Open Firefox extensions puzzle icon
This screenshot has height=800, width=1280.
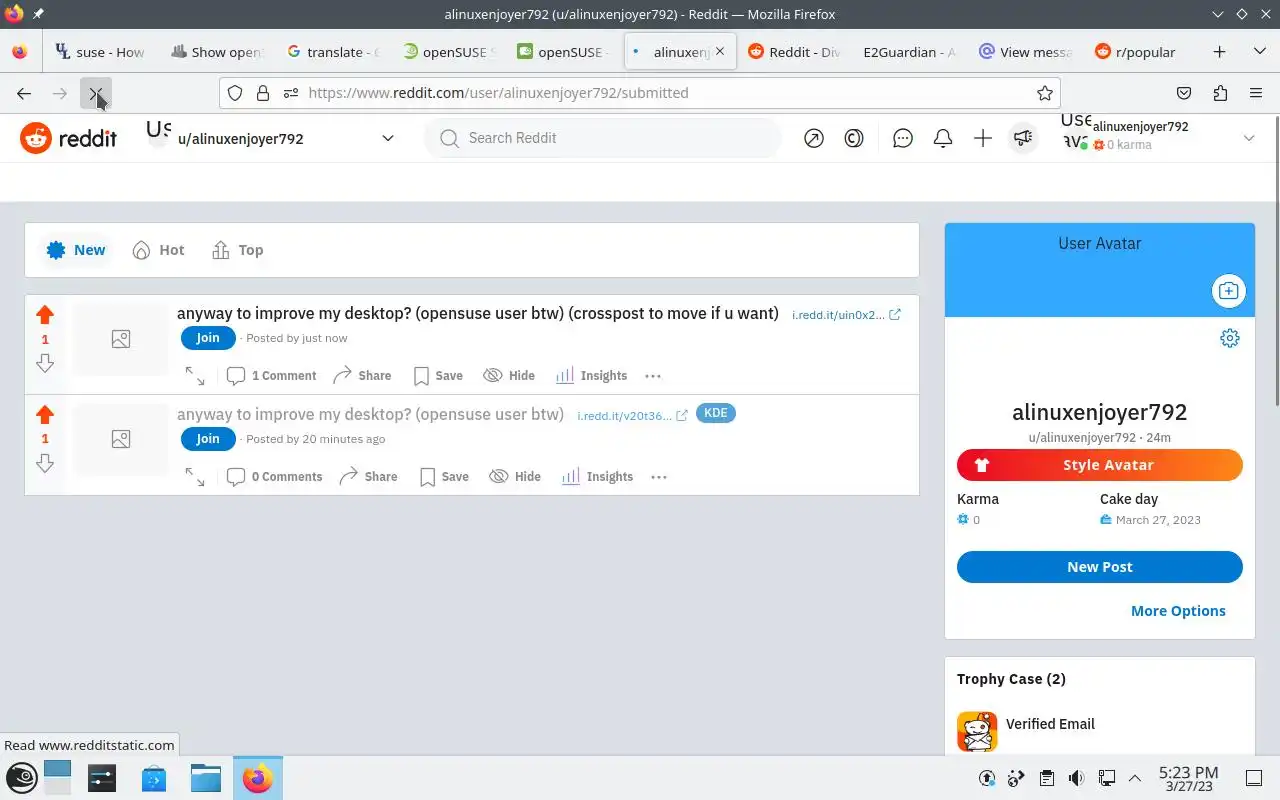tap(1220, 93)
